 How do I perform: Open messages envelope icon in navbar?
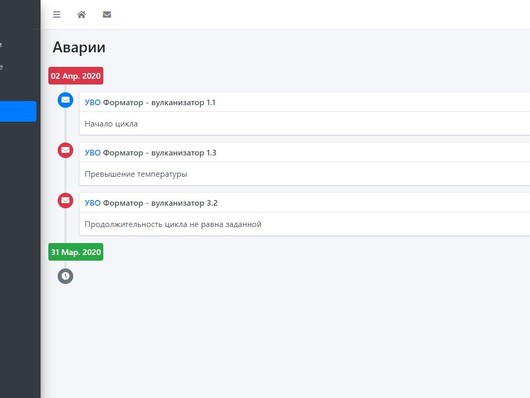click(x=107, y=15)
